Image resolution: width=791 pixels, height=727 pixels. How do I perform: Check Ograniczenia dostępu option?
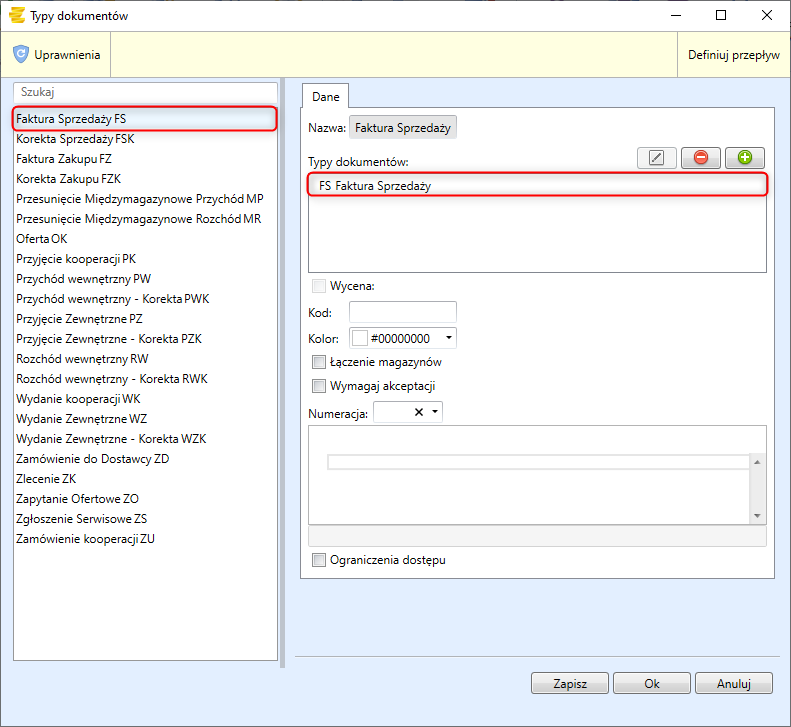319,560
